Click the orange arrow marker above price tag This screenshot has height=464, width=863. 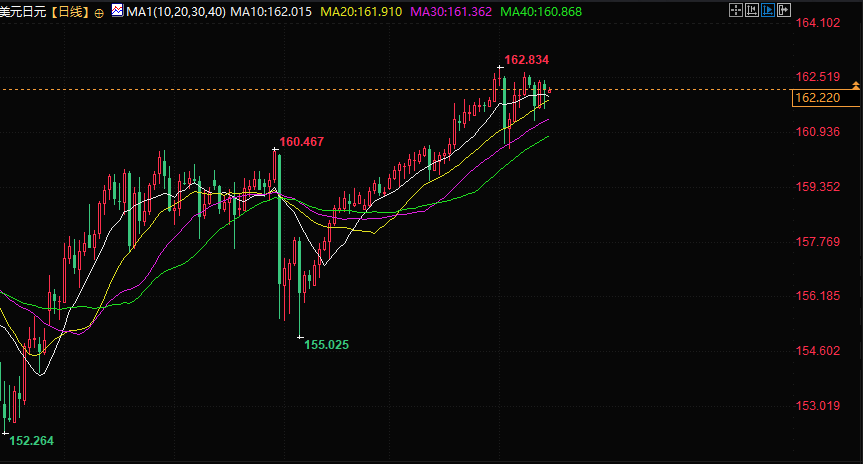point(856,85)
